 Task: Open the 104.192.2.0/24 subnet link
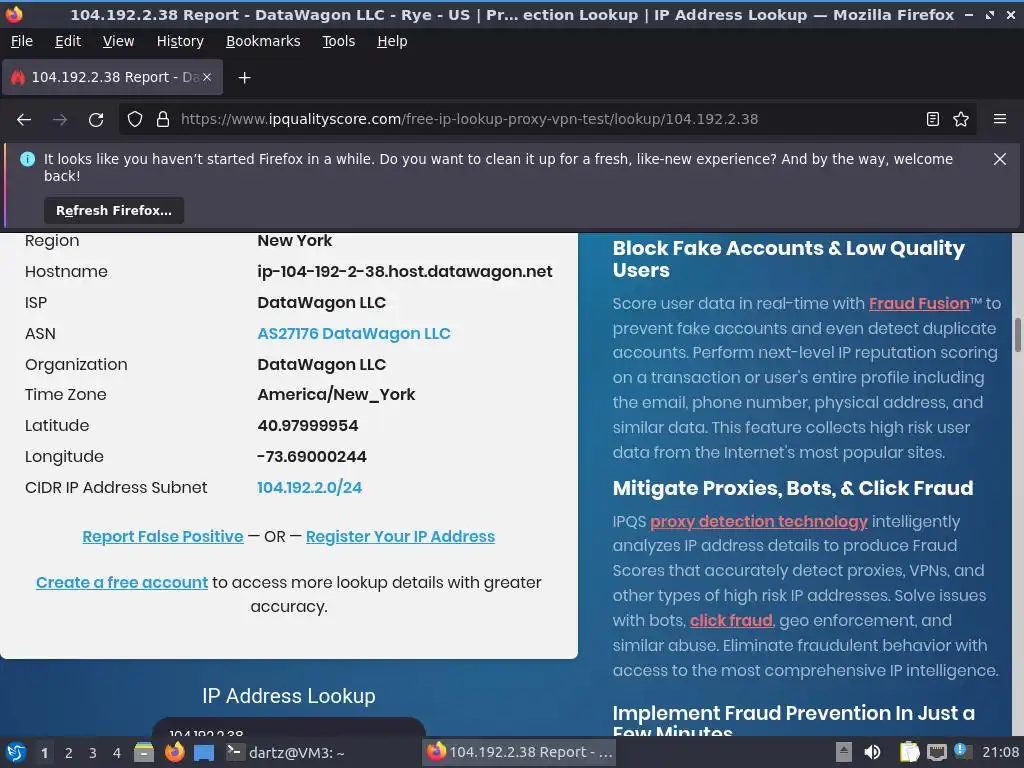309,488
